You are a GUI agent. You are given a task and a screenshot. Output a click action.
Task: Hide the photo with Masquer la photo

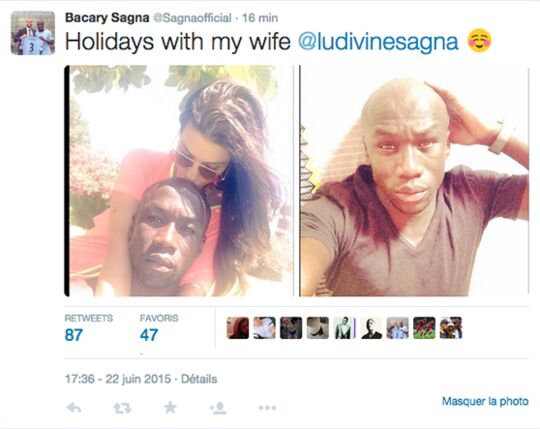pos(485,401)
